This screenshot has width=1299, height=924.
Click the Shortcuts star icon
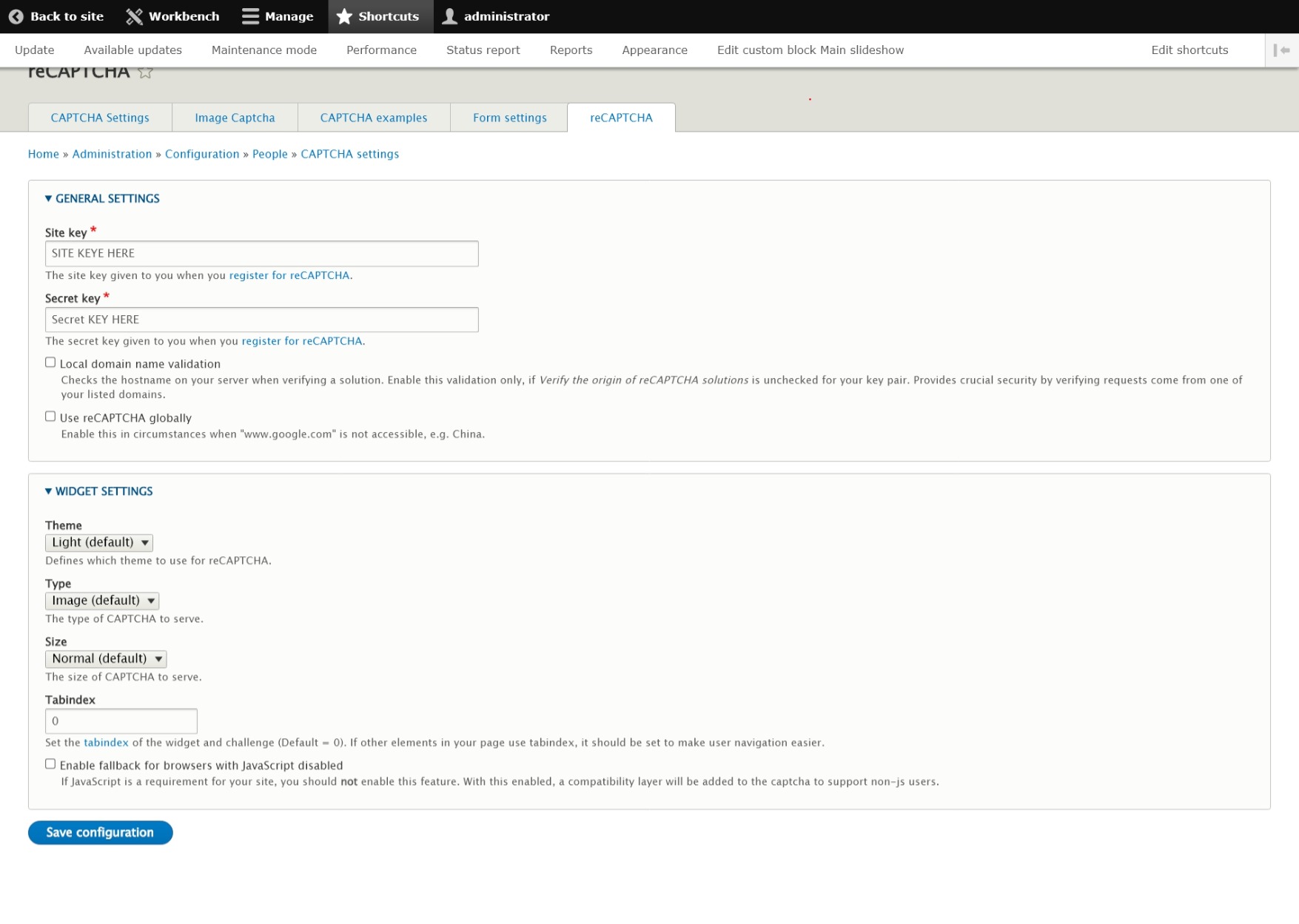[x=343, y=16]
